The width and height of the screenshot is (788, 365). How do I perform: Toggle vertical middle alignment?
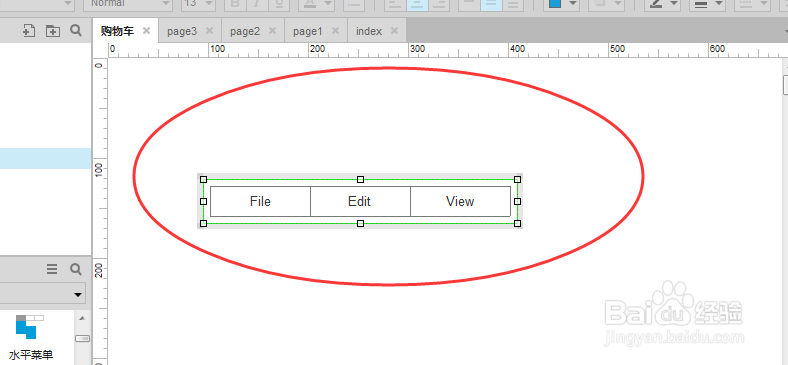click(491, 4)
